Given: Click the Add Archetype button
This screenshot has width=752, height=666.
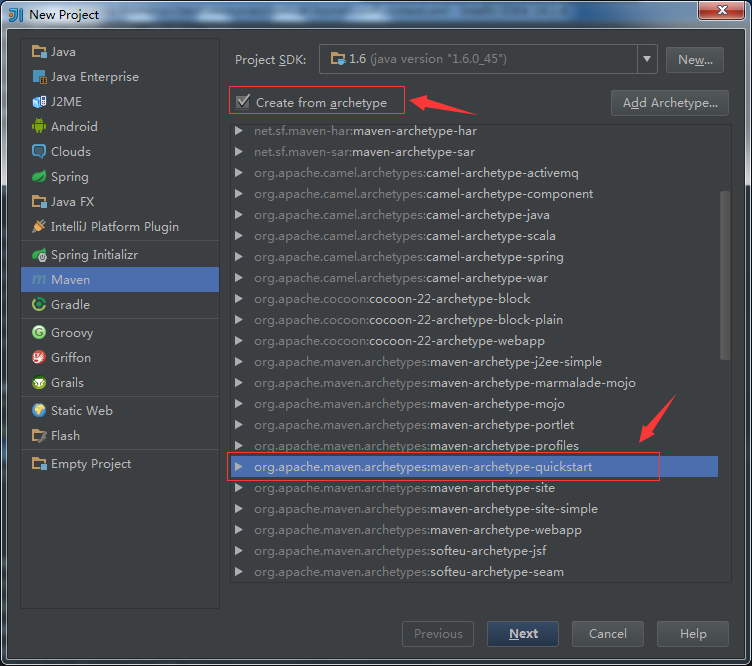Looking at the screenshot, I should [x=670, y=103].
